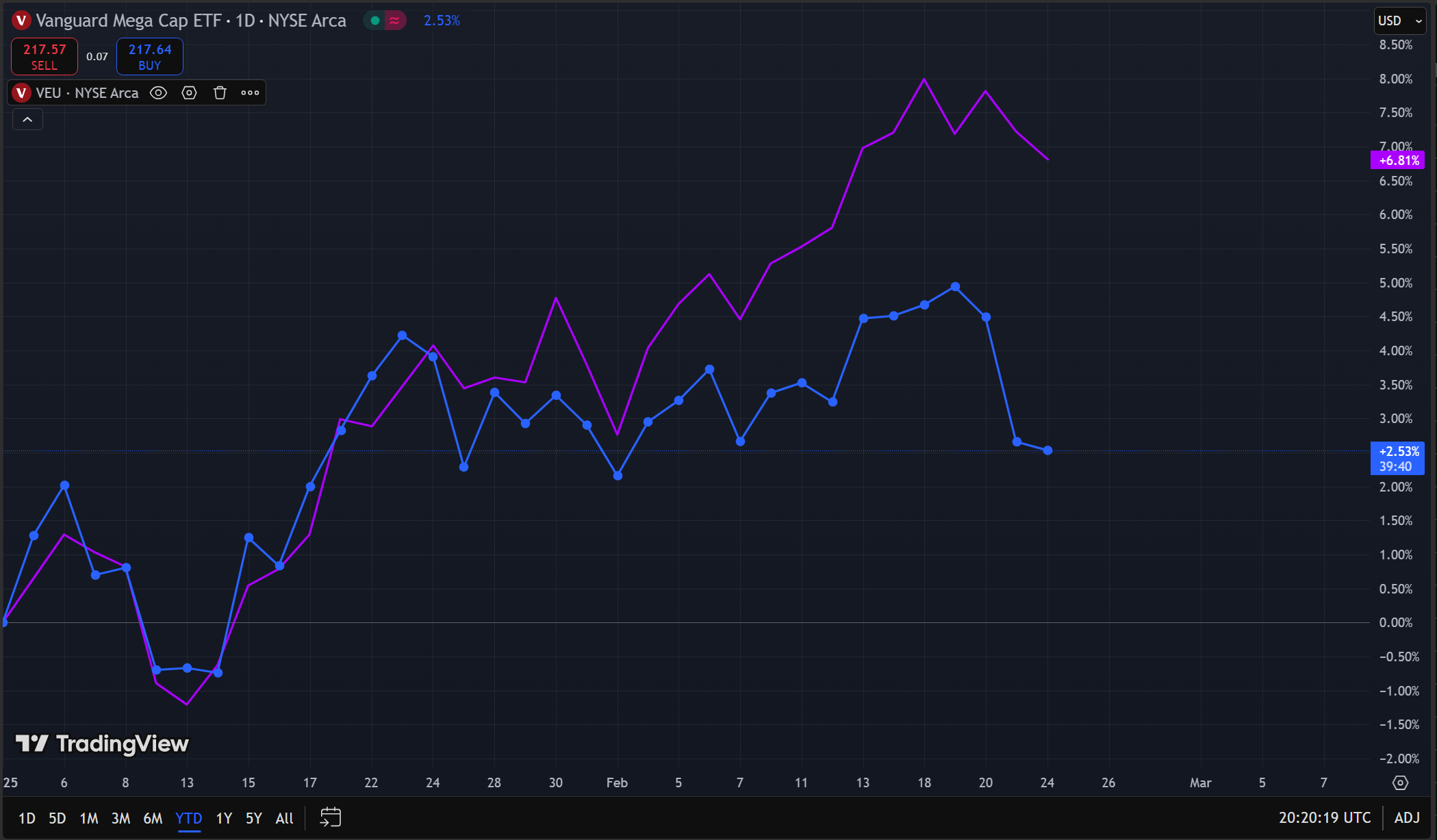Select the 5Y time range

pos(254,818)
